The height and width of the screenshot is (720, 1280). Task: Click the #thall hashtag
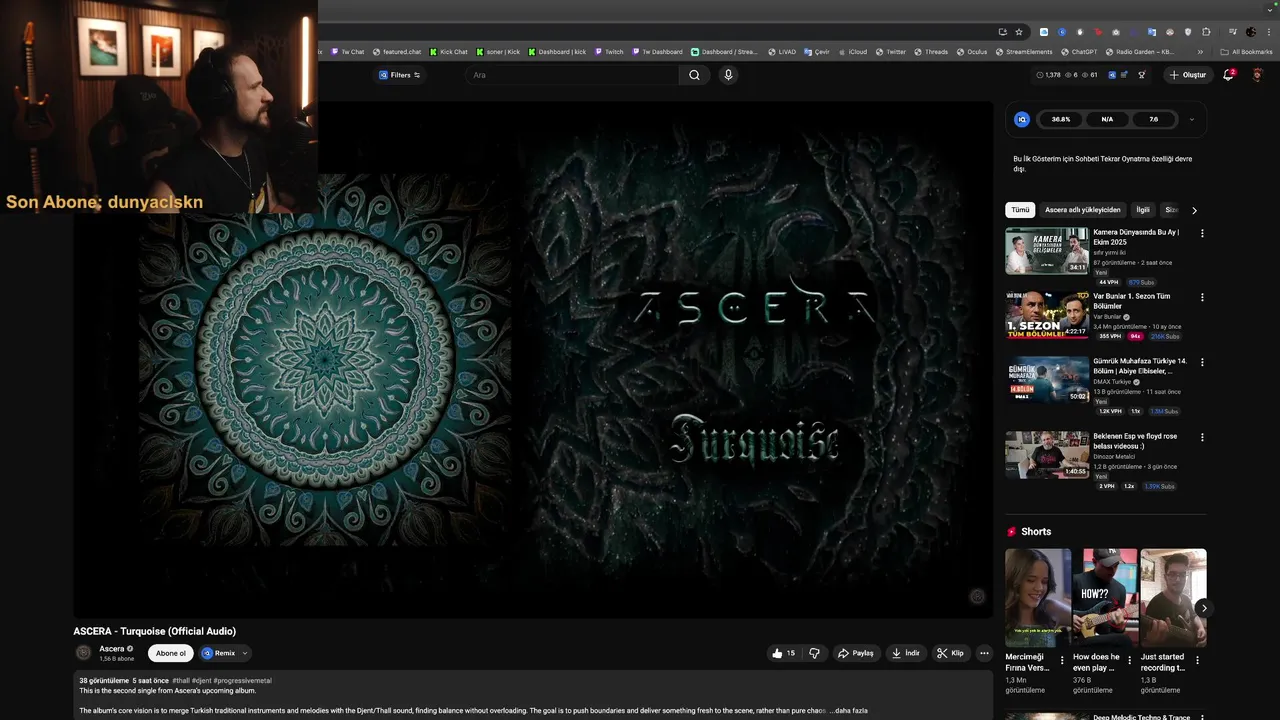pyautogui.click(x=181, y=680)
